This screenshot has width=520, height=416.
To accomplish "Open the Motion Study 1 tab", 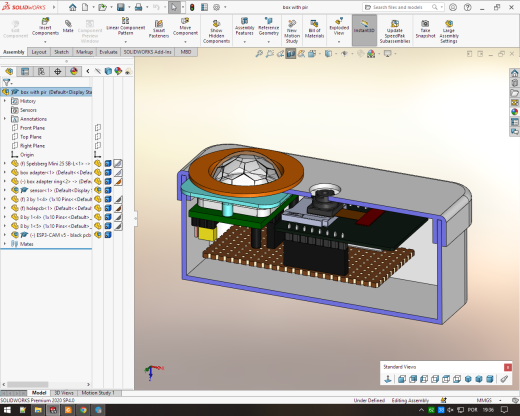I will (98, 393).
